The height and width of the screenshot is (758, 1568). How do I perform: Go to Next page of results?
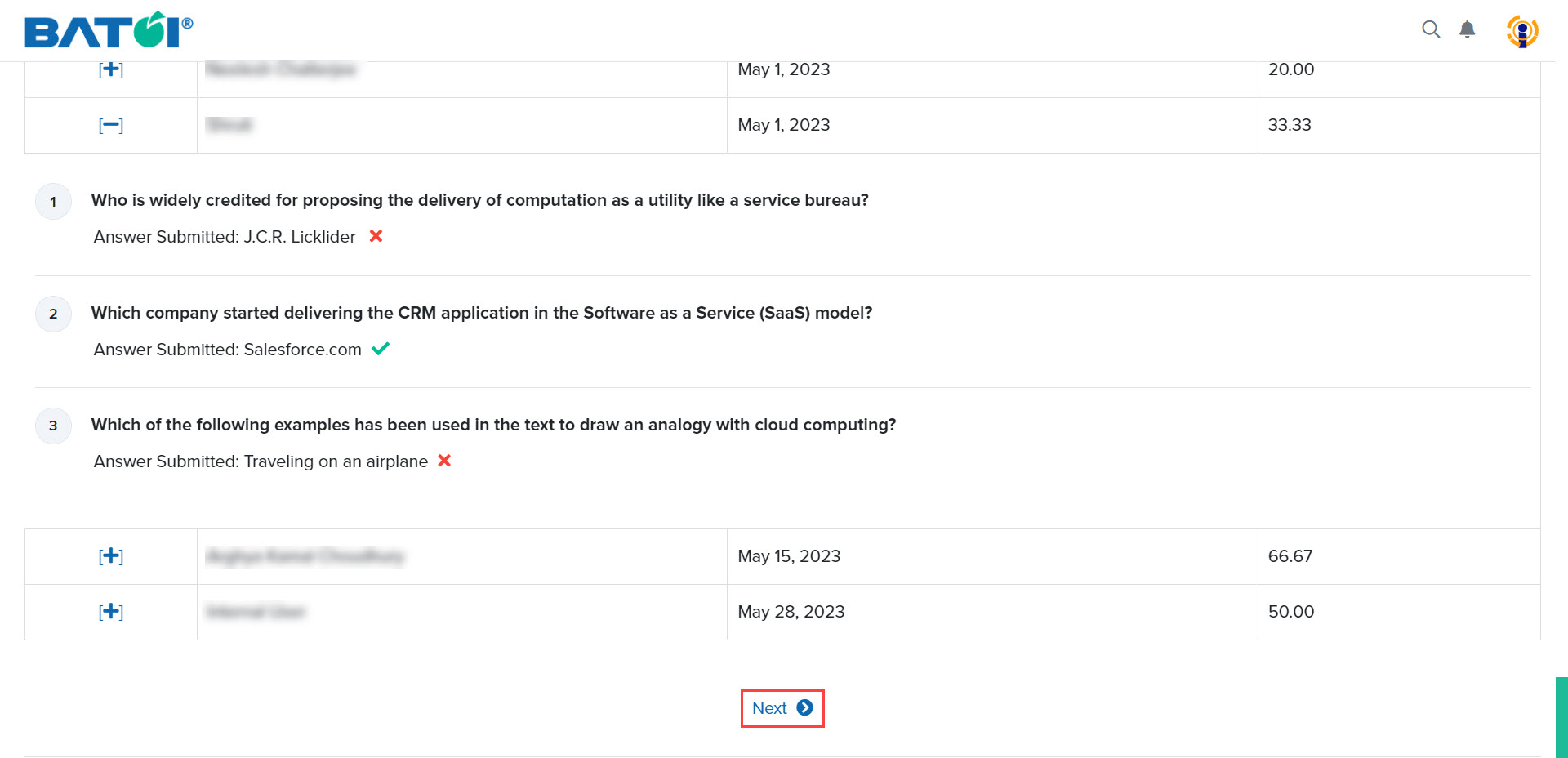pyautogui.click(x=782, y=708)
